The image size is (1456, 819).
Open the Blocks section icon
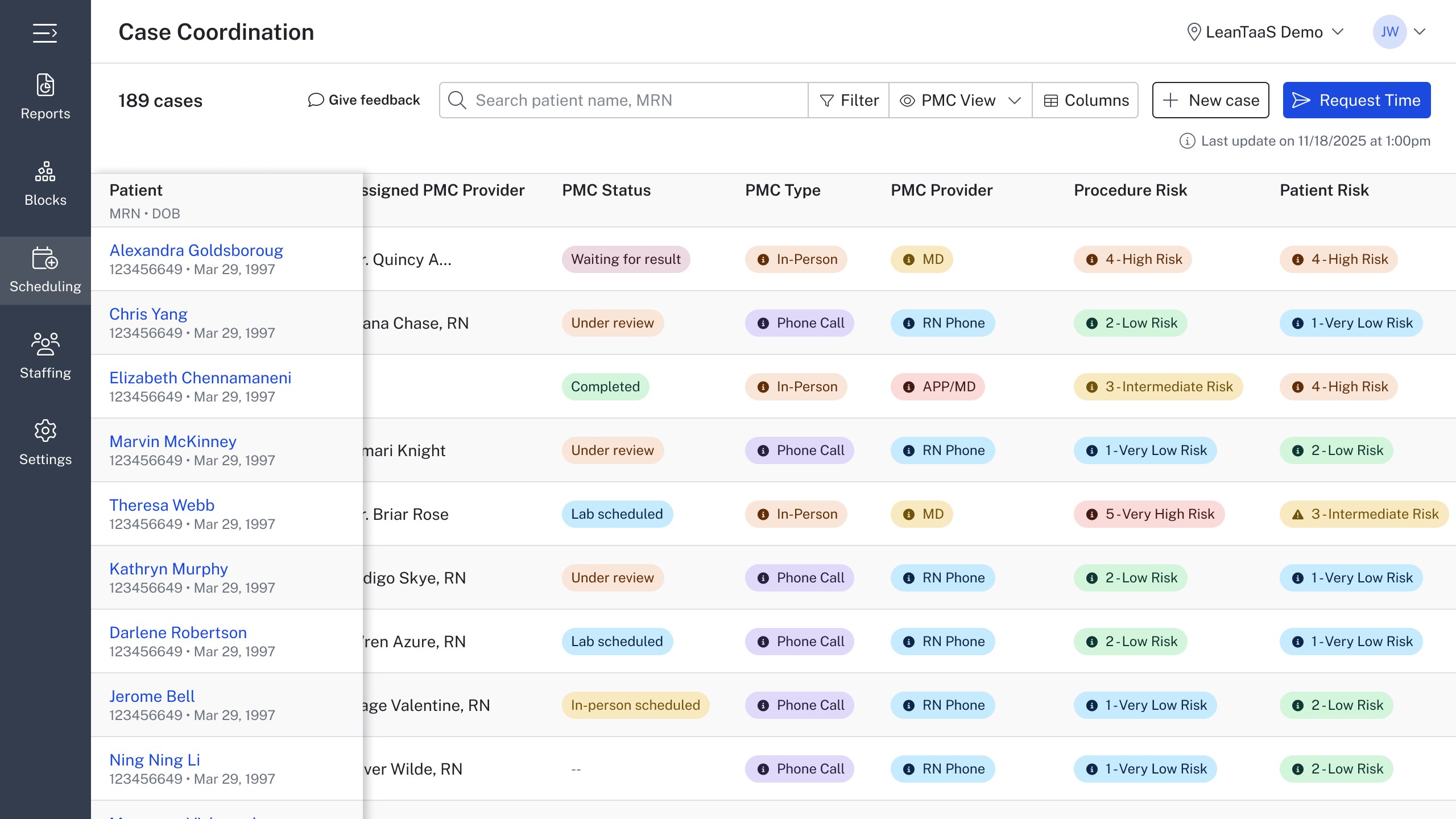45,171
